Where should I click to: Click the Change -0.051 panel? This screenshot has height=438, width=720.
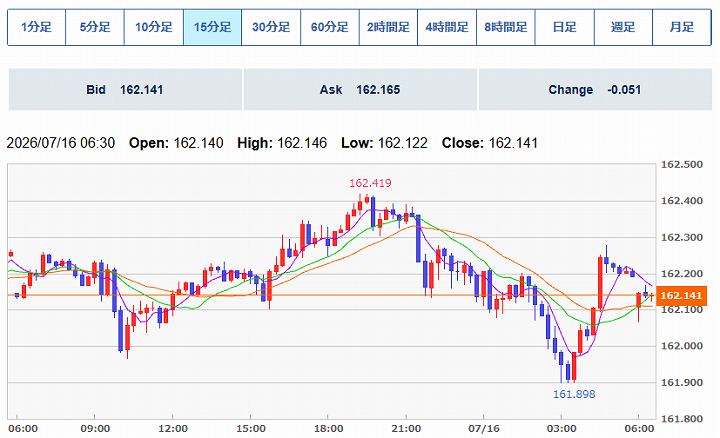(595, 90)
